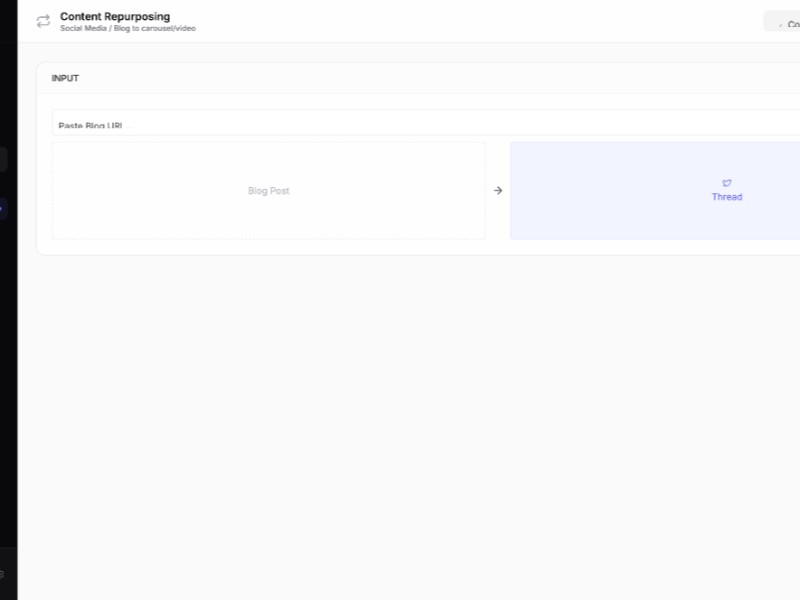Select the glowing purple icon in the left sidebar

2,207
